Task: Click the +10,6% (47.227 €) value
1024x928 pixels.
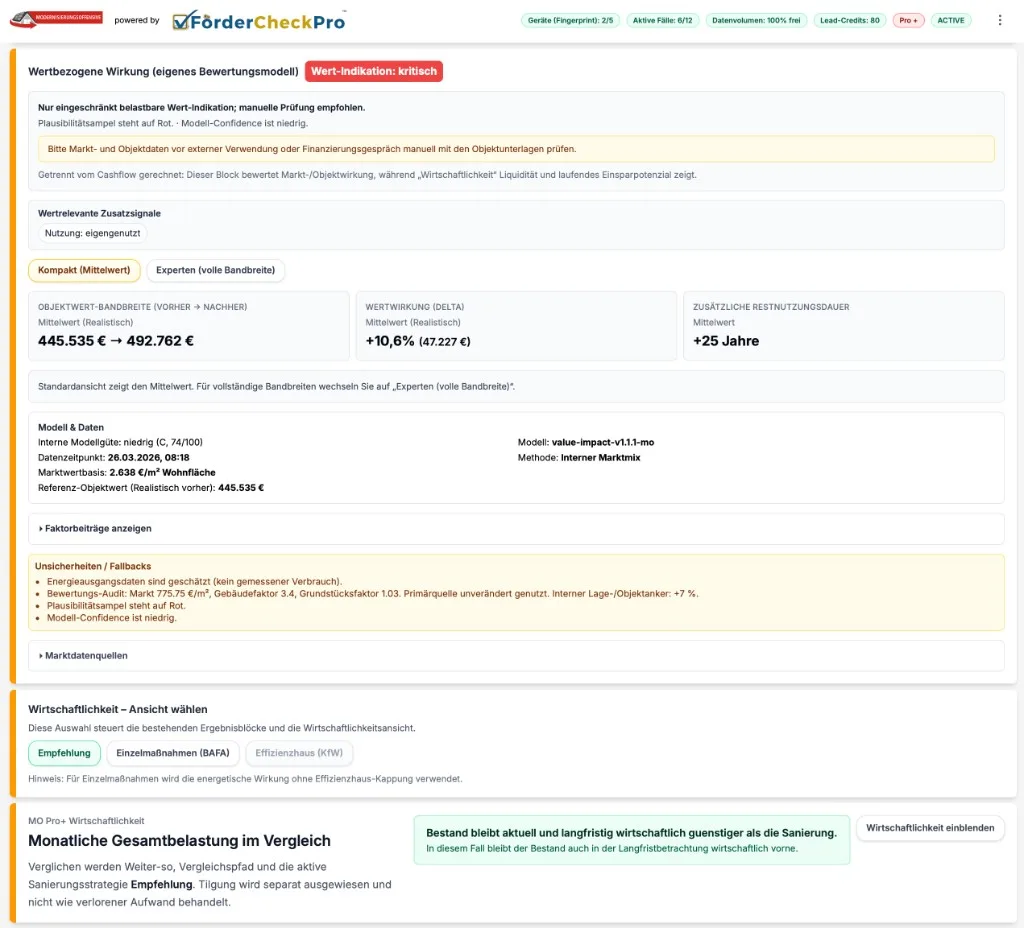Action: pos(418,341)
